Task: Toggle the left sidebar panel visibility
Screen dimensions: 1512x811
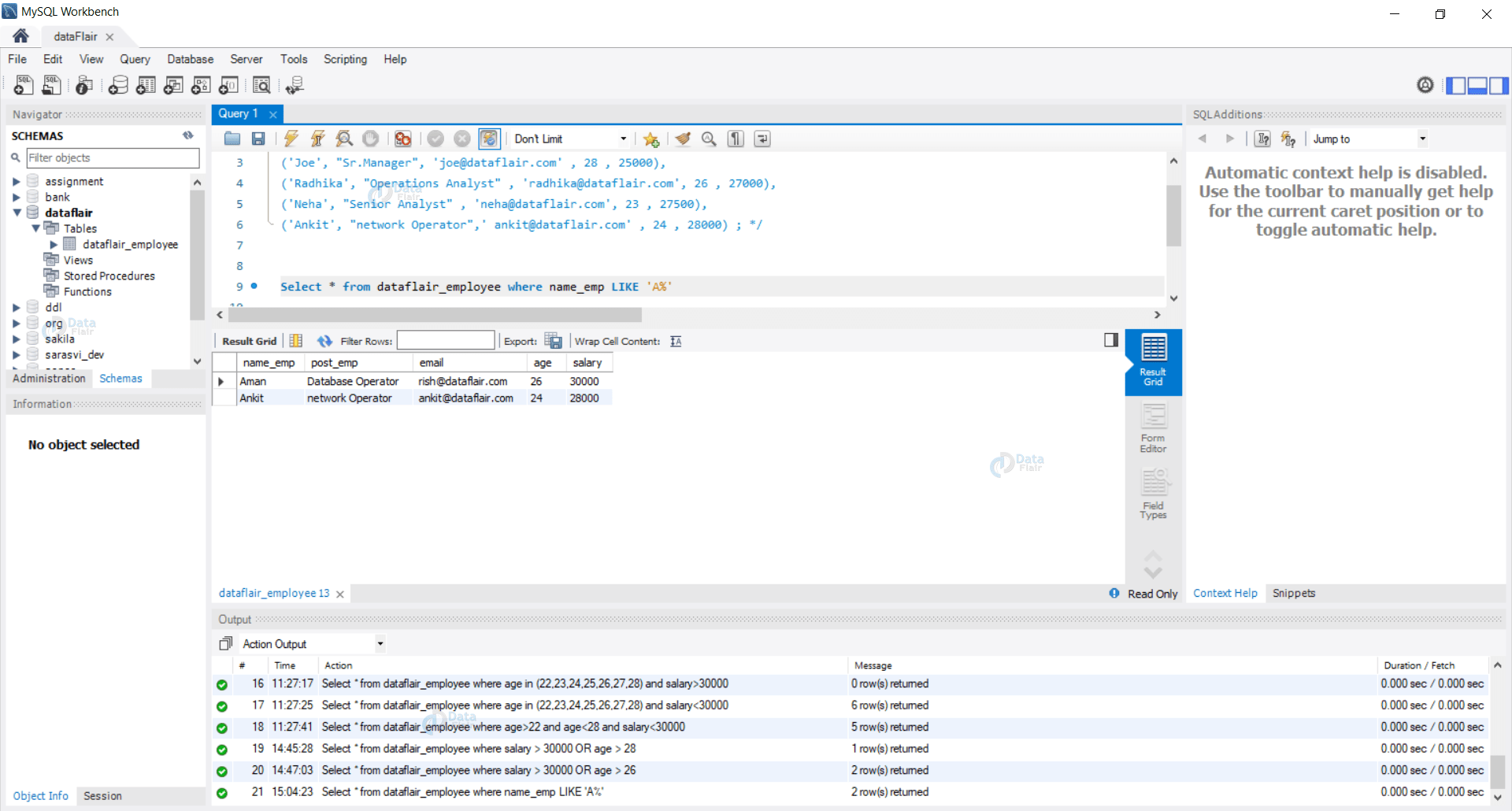Action: (x=1456, y=85)
